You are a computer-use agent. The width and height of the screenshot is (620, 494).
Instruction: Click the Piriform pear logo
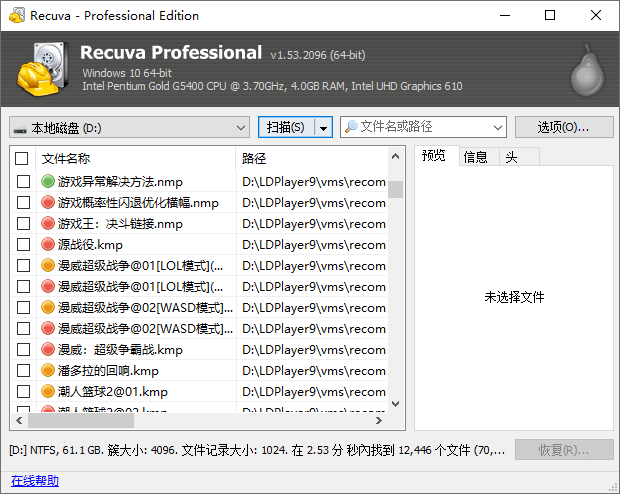point(588,70)
